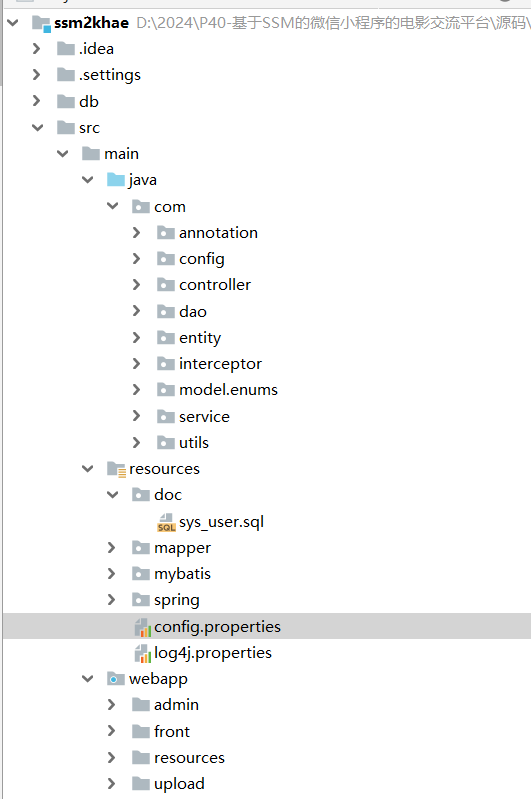
Task: Collapse the src folder
Action: pyautogui.click(x=37, y=127)
